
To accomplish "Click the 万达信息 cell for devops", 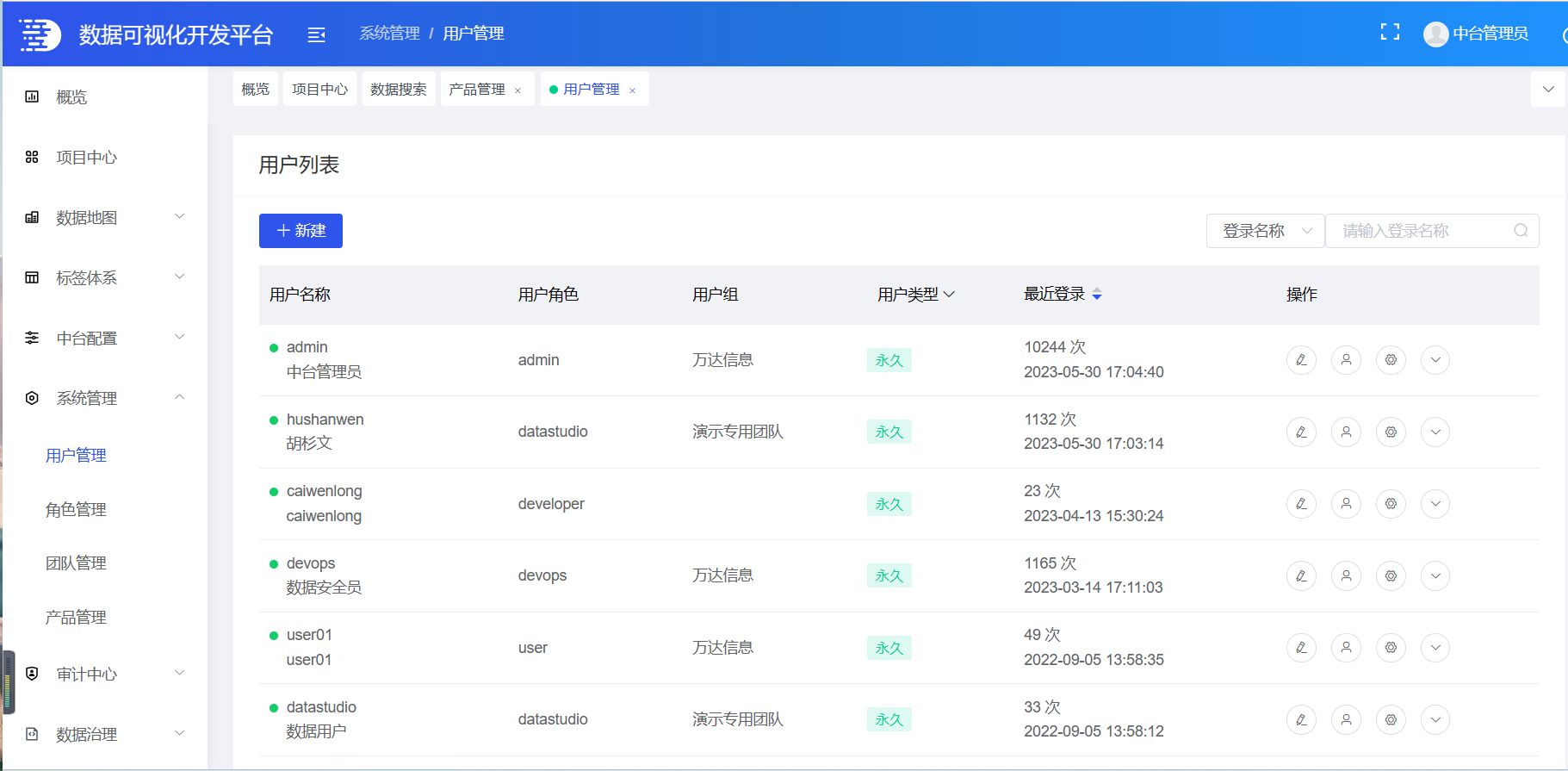I will point(722,575).
